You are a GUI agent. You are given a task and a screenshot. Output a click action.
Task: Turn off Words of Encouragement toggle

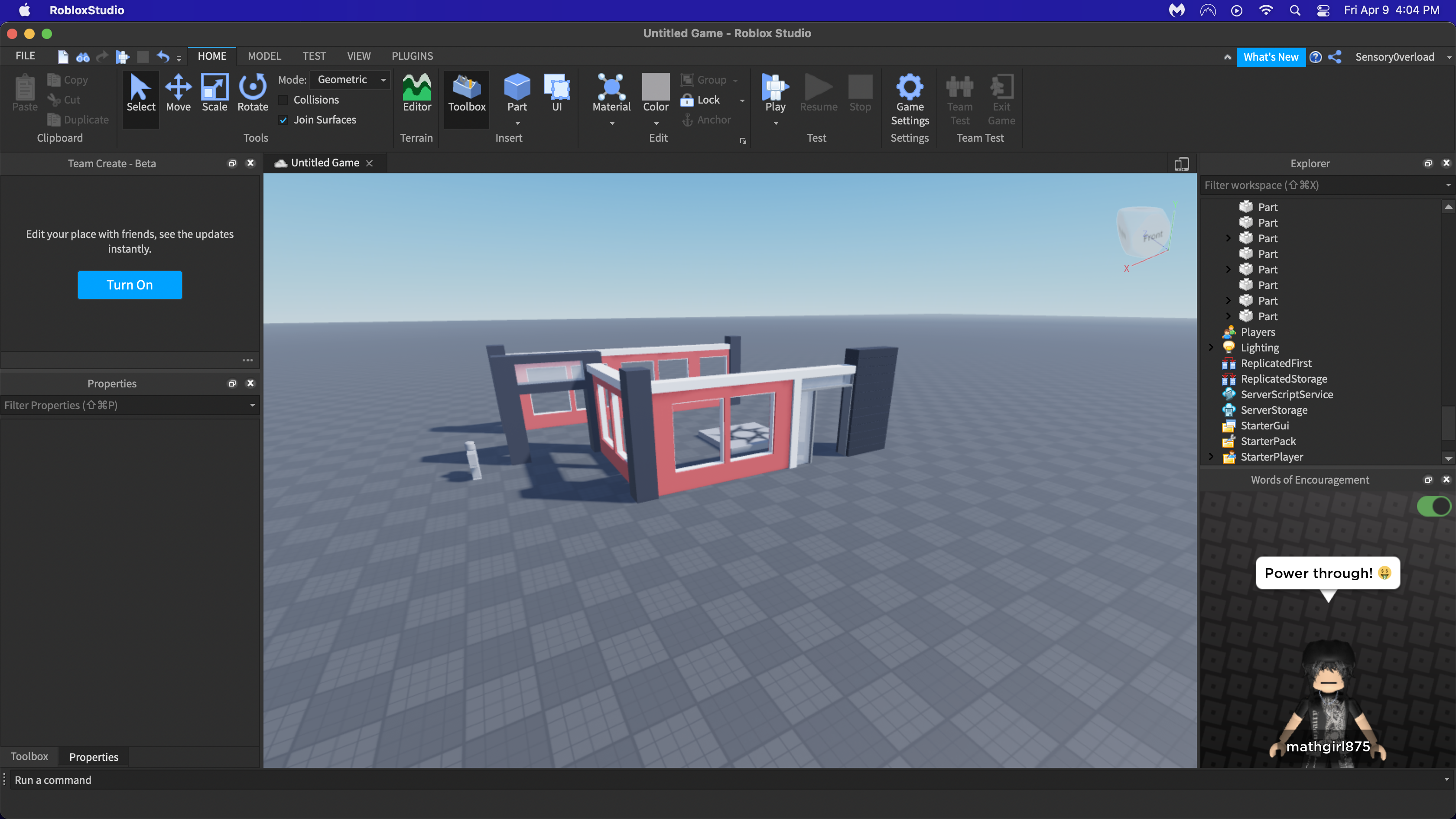(x=1433, y=506)
